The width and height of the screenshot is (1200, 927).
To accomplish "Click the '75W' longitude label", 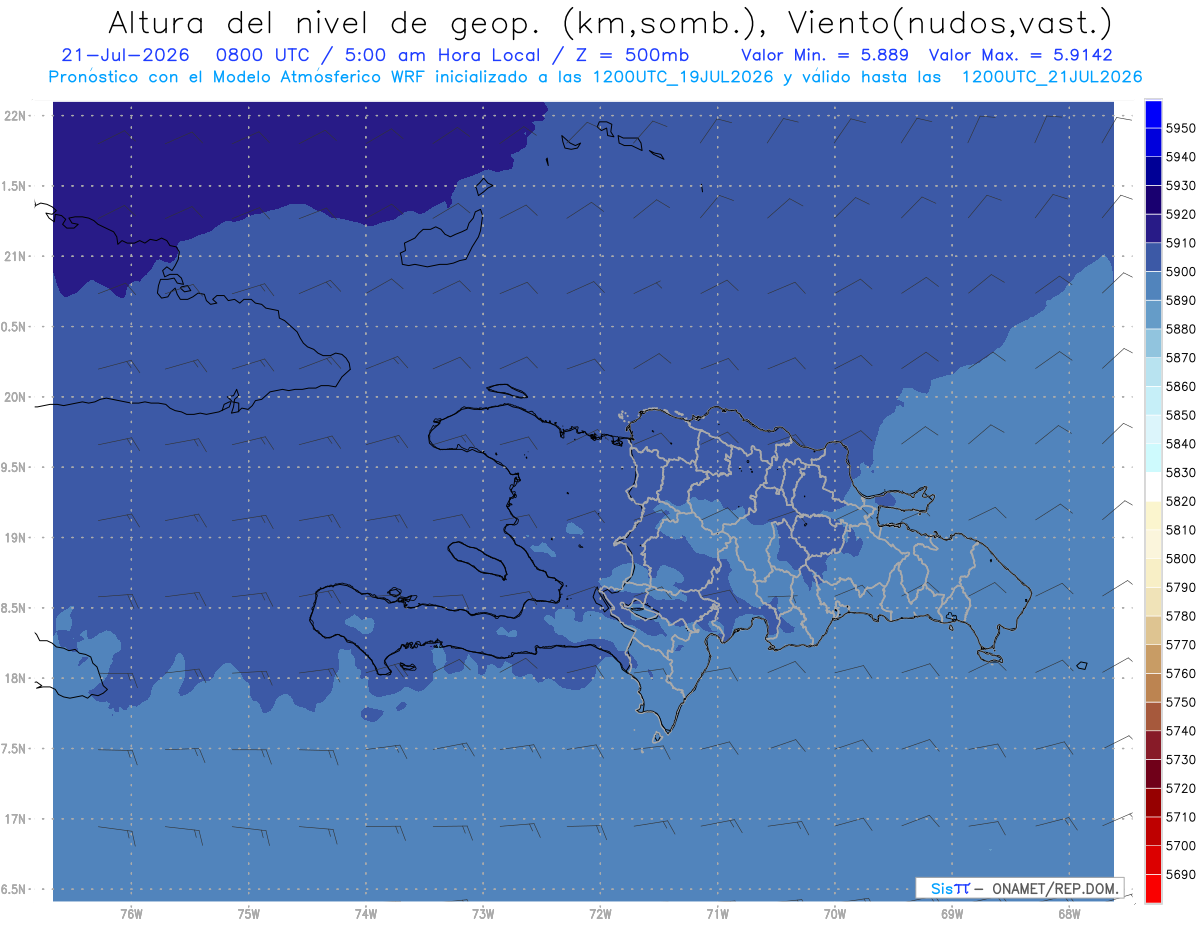I will [249, 913].
